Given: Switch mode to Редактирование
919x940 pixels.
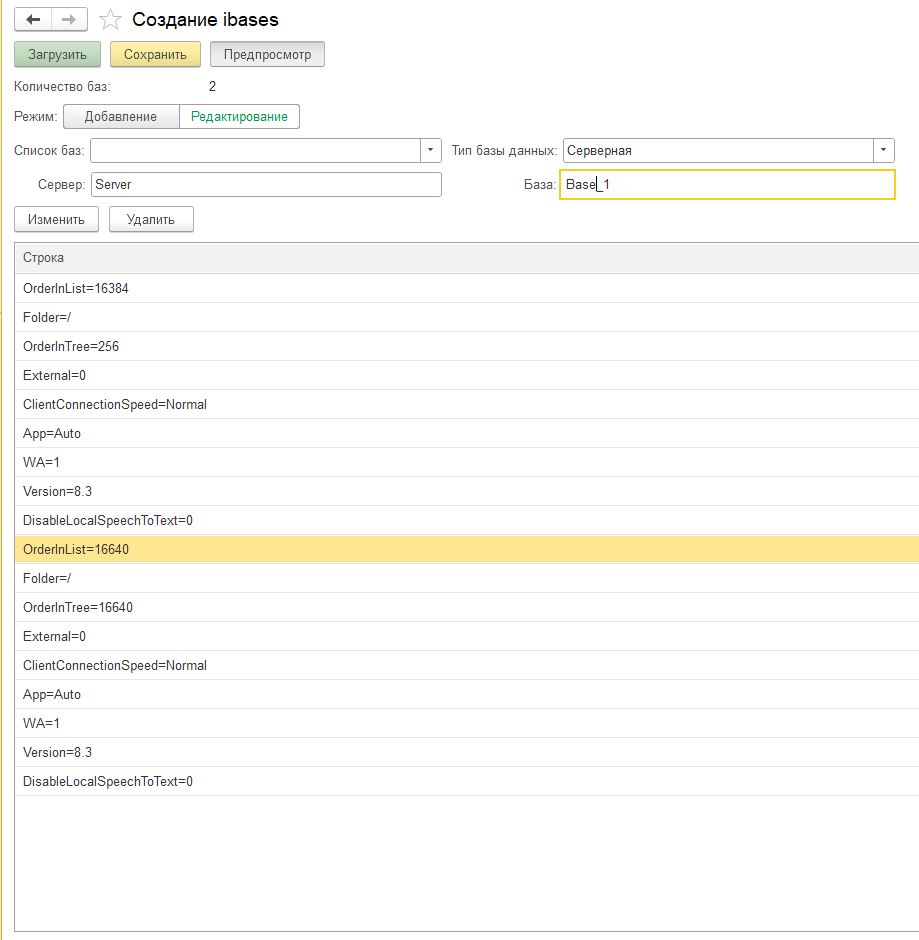Looking at the screenshot, I should coord(239,116).
